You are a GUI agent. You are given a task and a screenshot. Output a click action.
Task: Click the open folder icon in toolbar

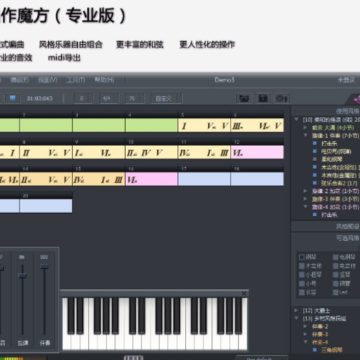[244, 98]
